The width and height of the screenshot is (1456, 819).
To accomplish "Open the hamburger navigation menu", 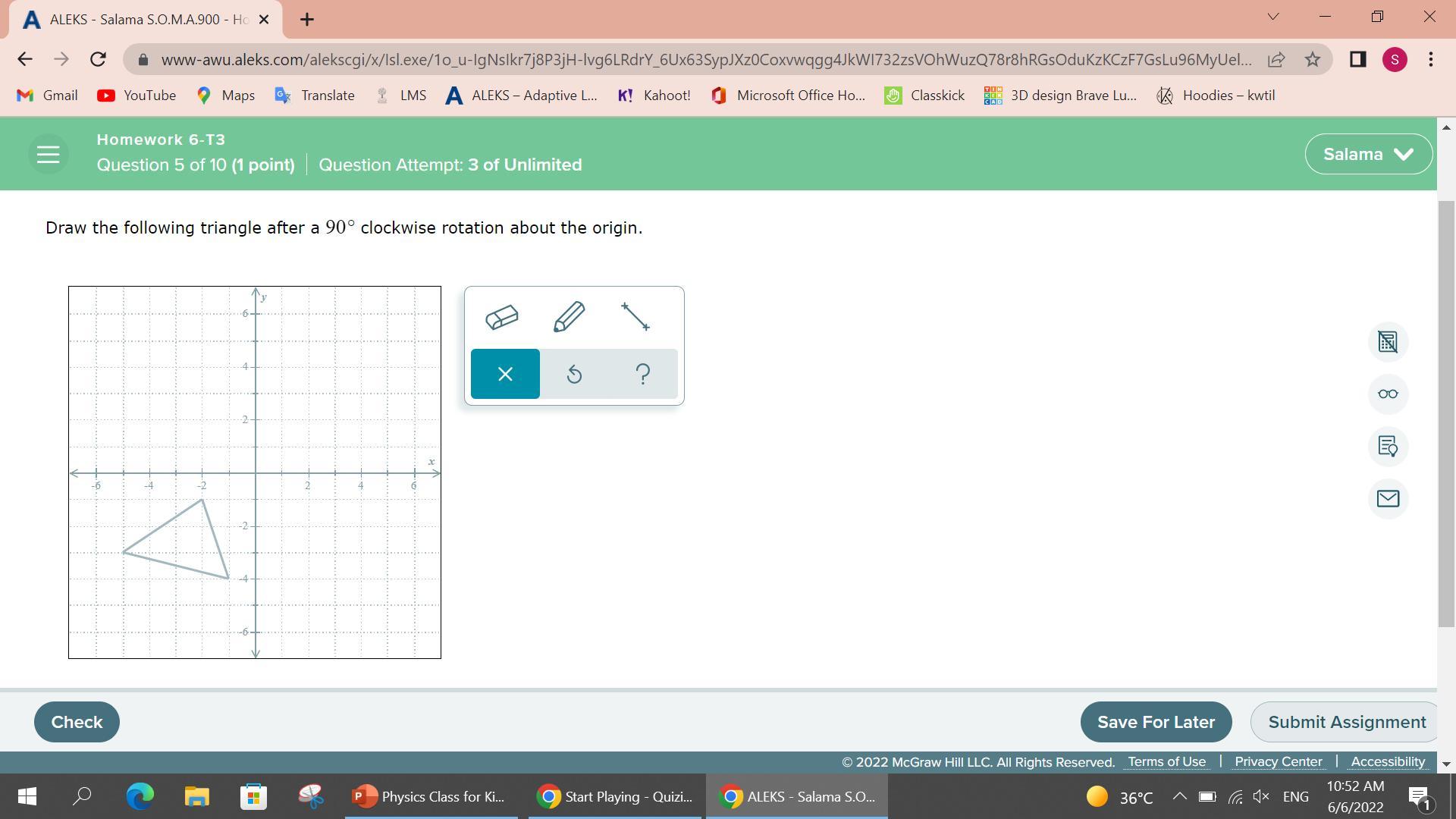I will tap(49, 155).
